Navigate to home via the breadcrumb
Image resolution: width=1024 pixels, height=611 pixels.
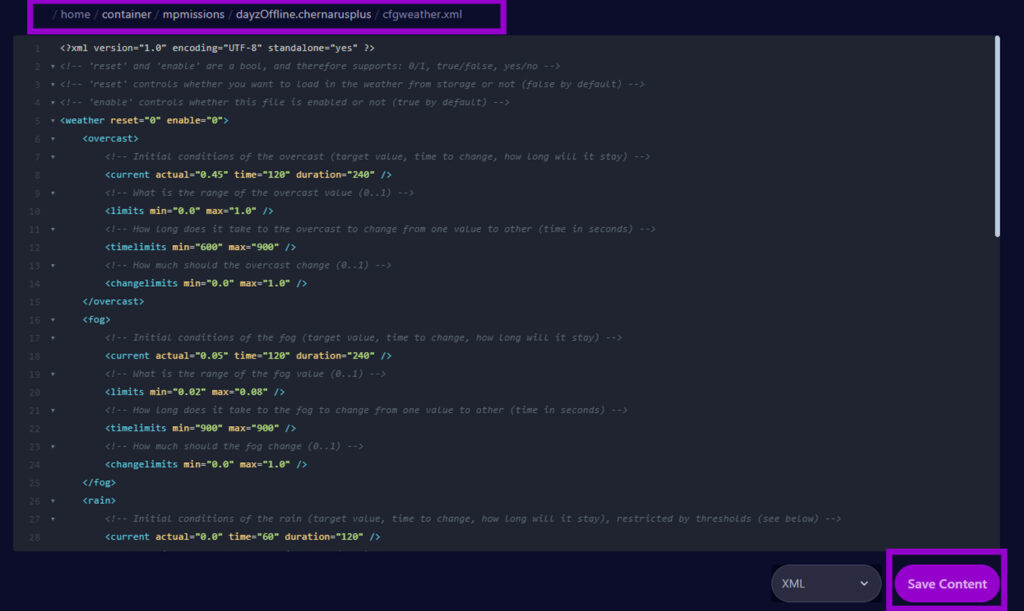[x=74, y=14]
